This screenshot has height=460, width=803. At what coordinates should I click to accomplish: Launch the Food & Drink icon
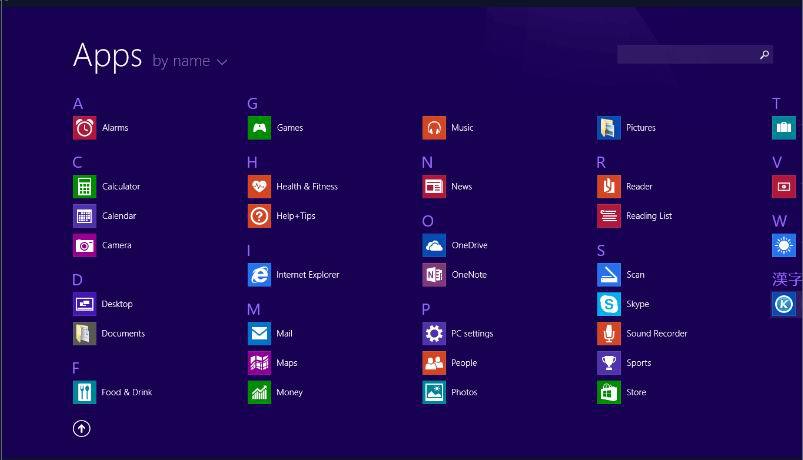(x=84, y=392)
